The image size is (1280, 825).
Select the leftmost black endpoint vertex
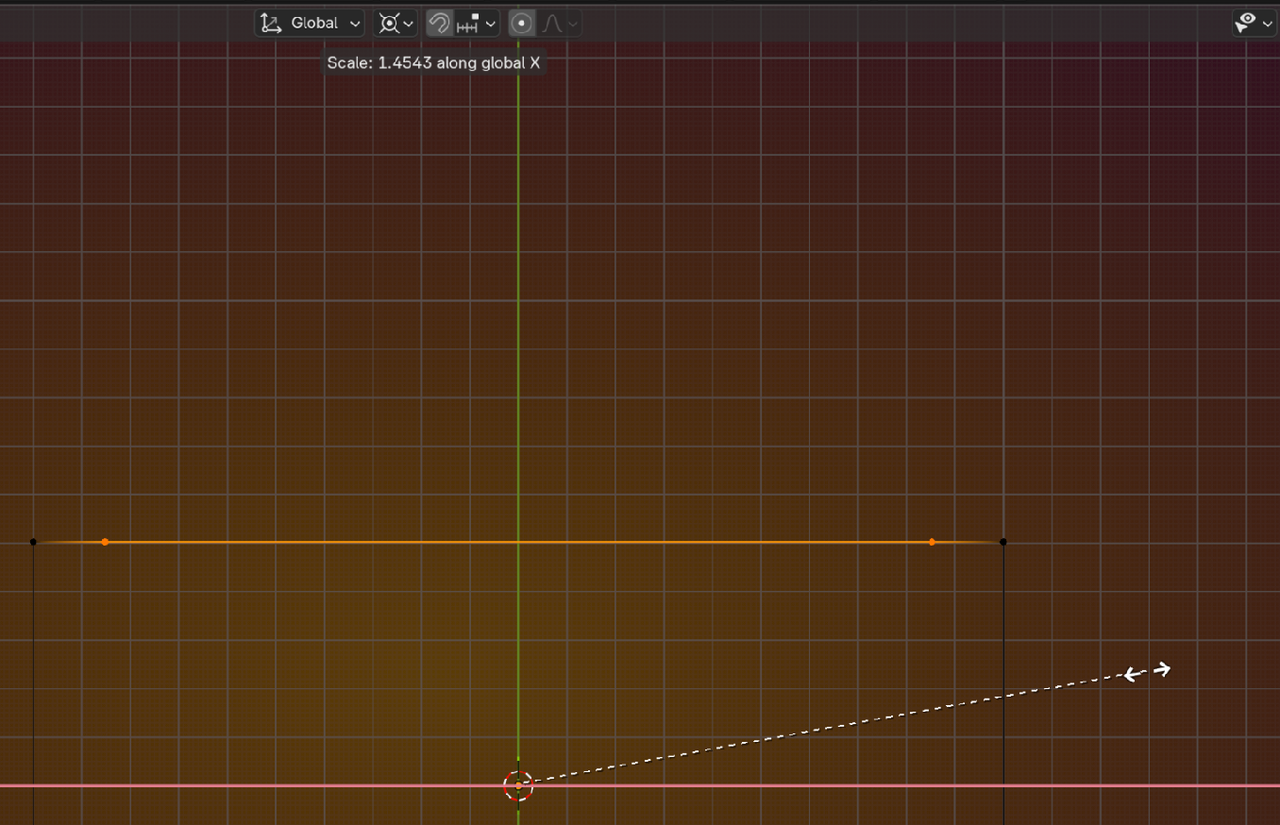coord(33,541)
